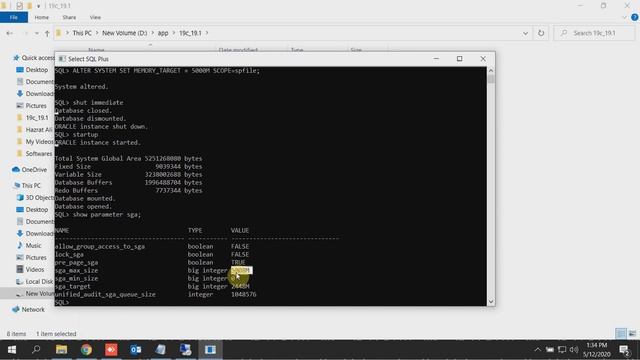Image resolution: width=640 pixels, height=360 pixels.
Task: Open the Share ribbon tab
Action: (x=69, y=18)
